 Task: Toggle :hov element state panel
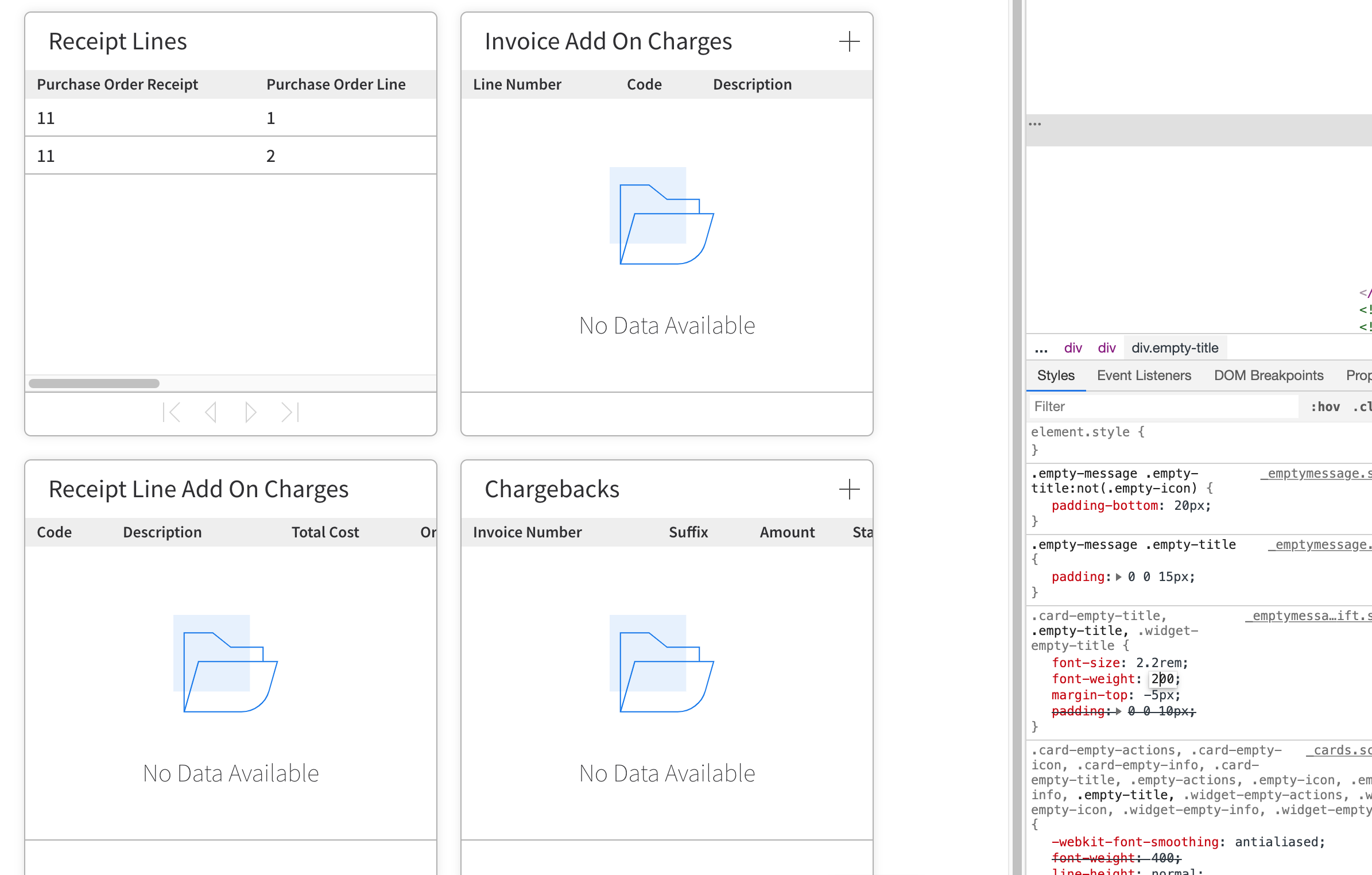1325,406
